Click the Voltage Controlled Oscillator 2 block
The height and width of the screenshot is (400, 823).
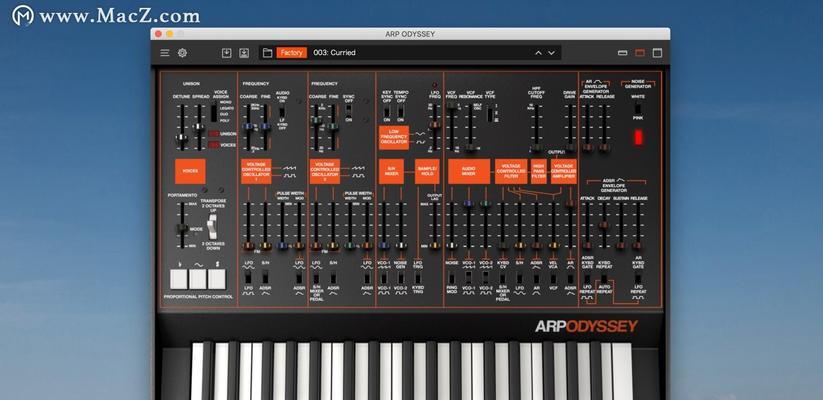(324, 171)
